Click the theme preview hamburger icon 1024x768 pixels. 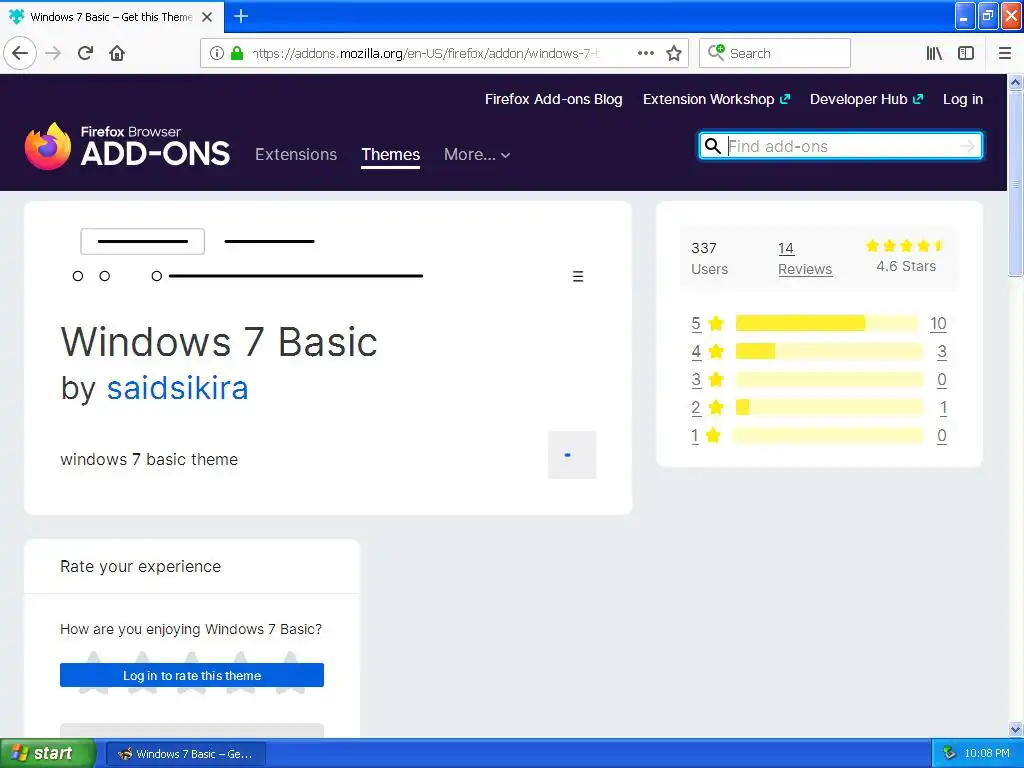pos(578,276)
